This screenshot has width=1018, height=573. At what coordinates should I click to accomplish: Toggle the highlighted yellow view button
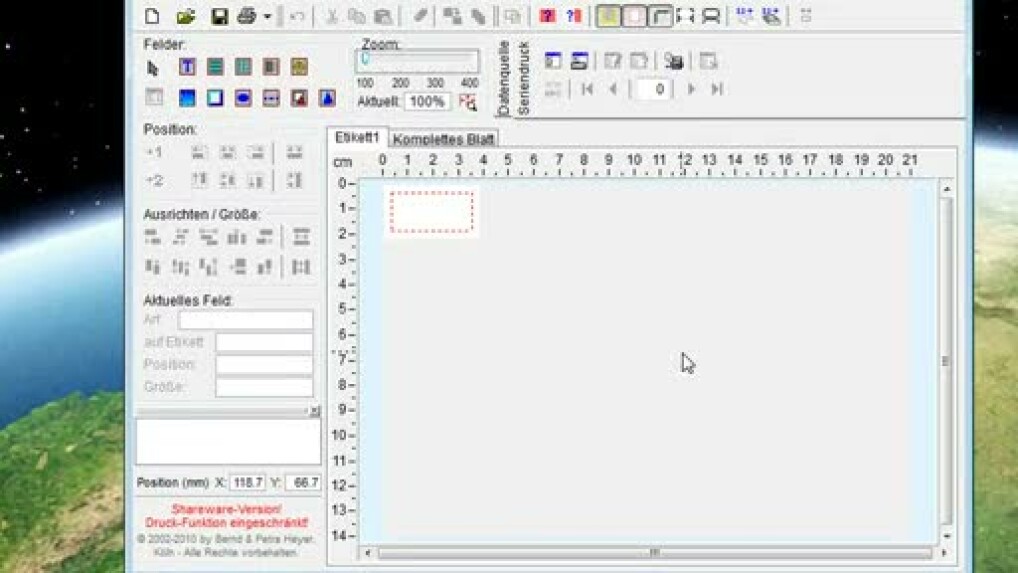(x=608, y=16)
